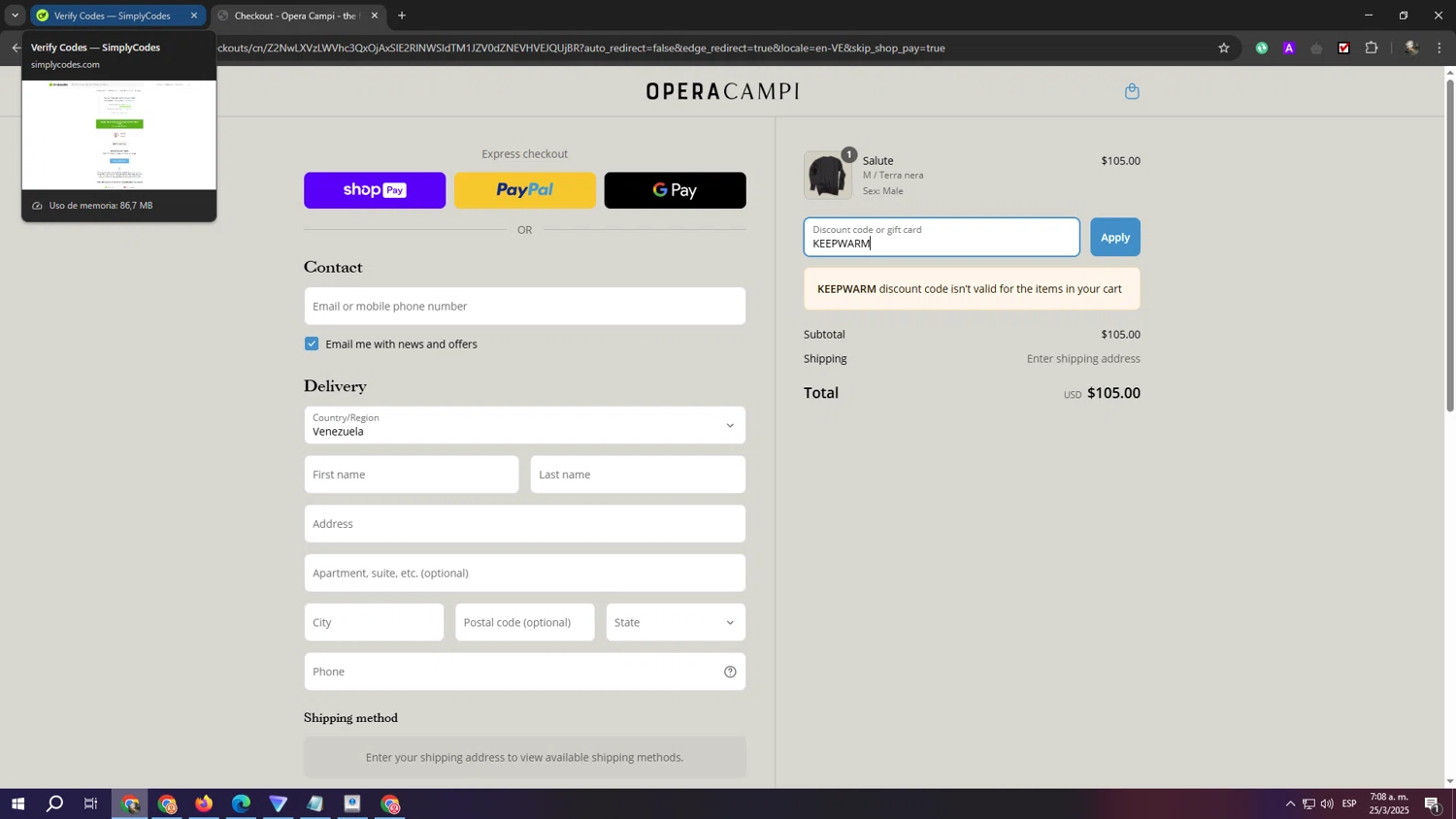Open the volume control tray icon

pos(1327,804)
